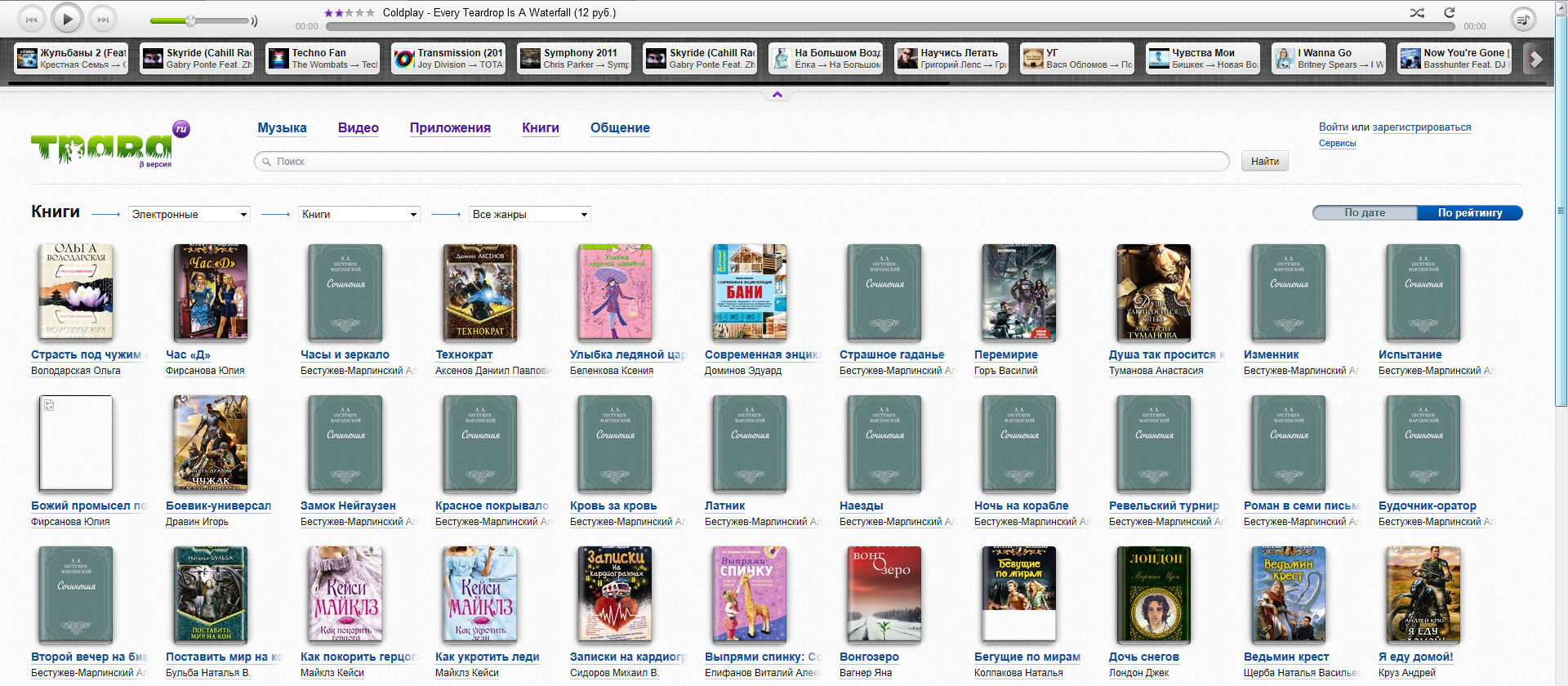Screen dimensions: 1568x686
Task: Toggle shuffle playback mode
Action: pos(1417,13)
